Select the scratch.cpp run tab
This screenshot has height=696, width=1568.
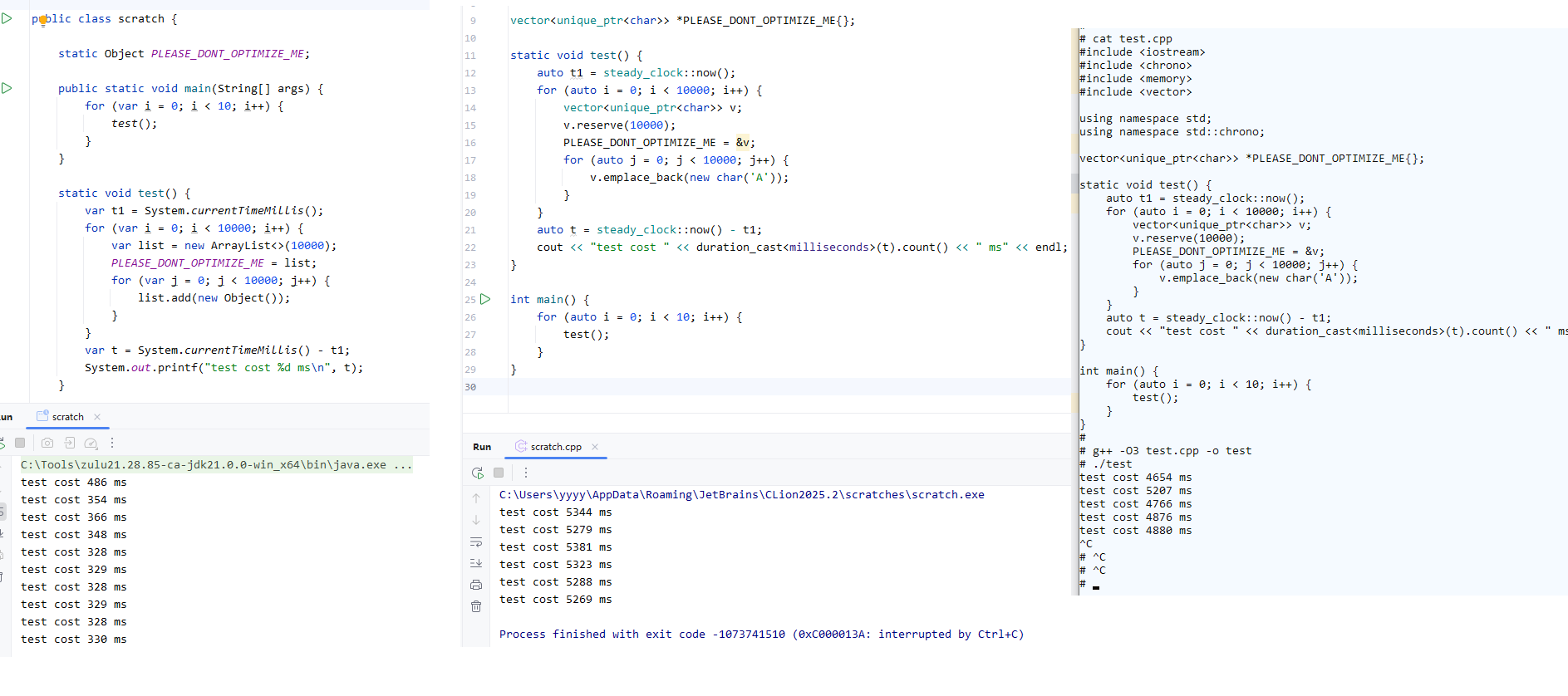(555, 447)
